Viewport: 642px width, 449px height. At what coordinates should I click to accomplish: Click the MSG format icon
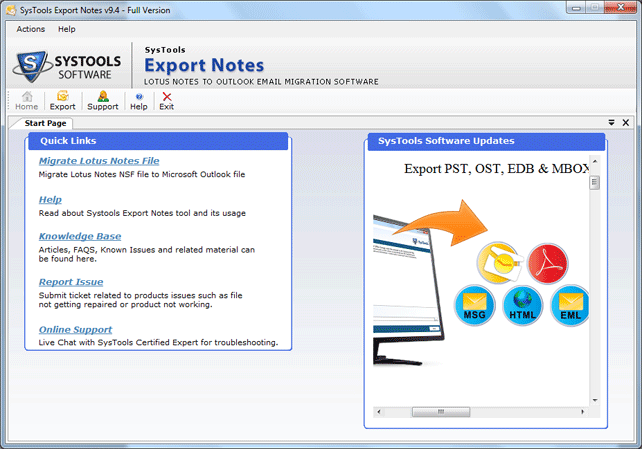pos(474,304)
